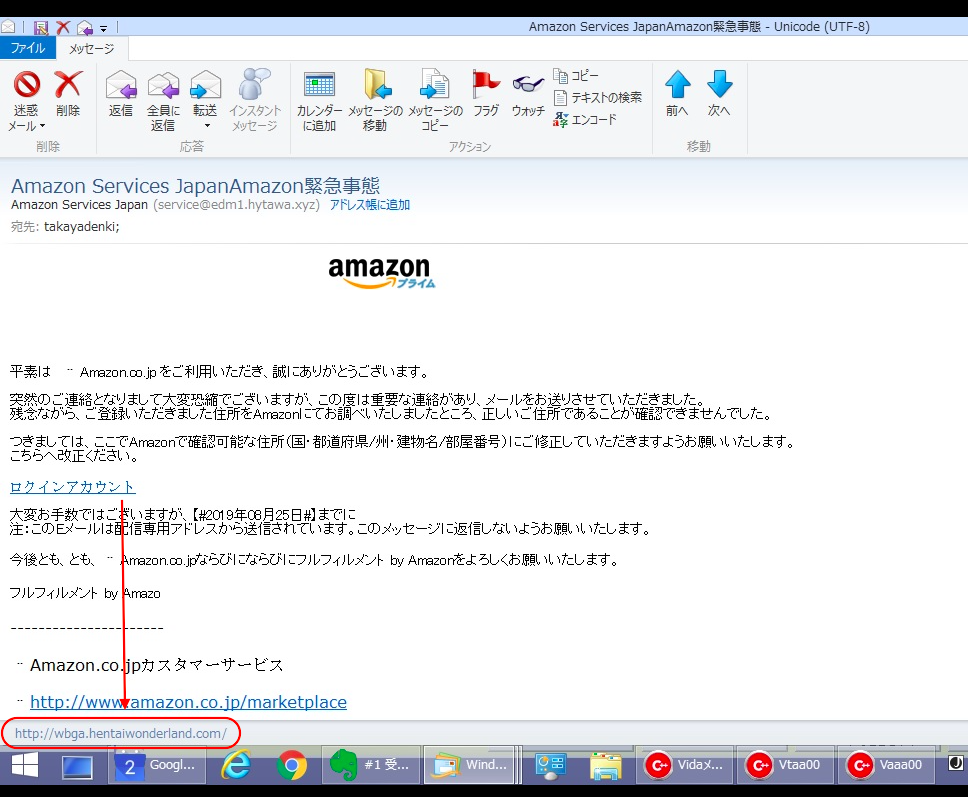Click the recipient takayadenki
The height and width of the screenshot is (797, 968).
(x=81, y=227)
